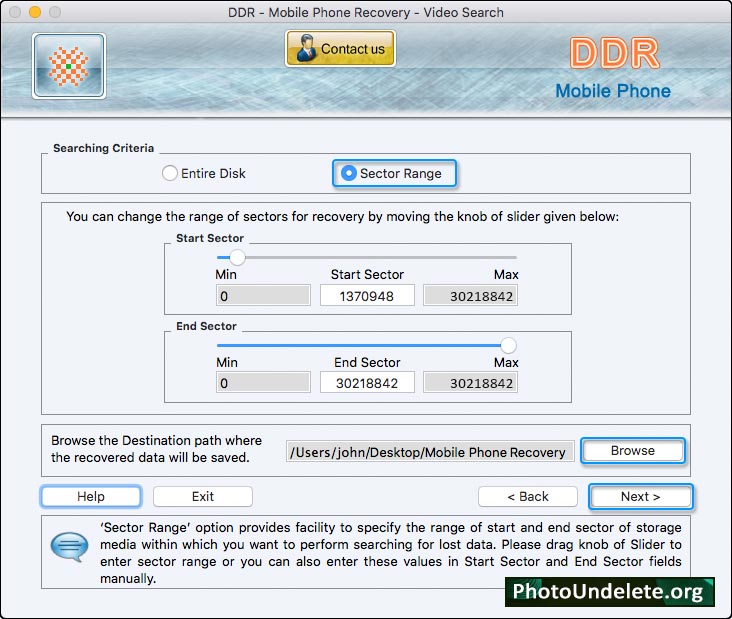Image resolution: width=732 pixels, height=619 pixels.
Task: Click the End Sector Min field
Action: click(263, 383)
